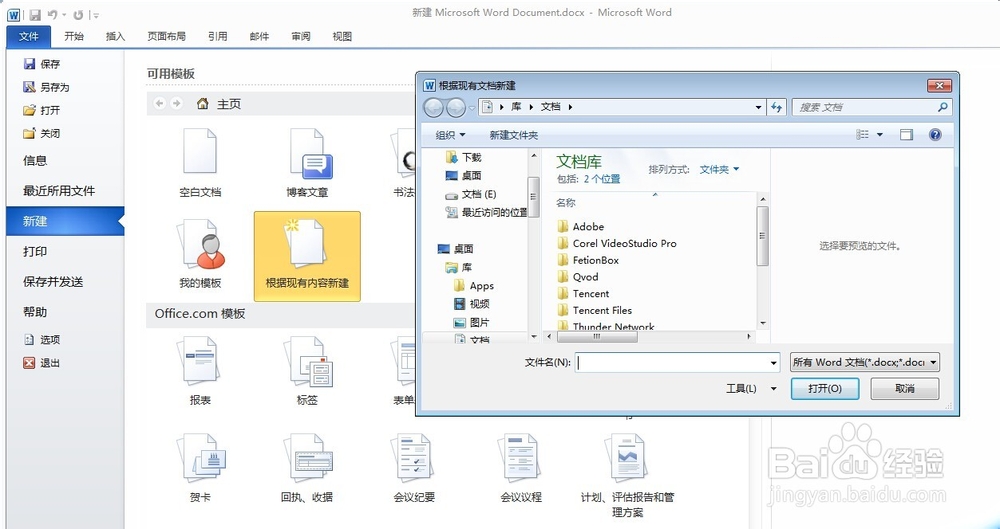Screen dimensions: 1000x529
Task: Click the 主页 home icon in templates breadcrumb
Action: pos(203,103)
